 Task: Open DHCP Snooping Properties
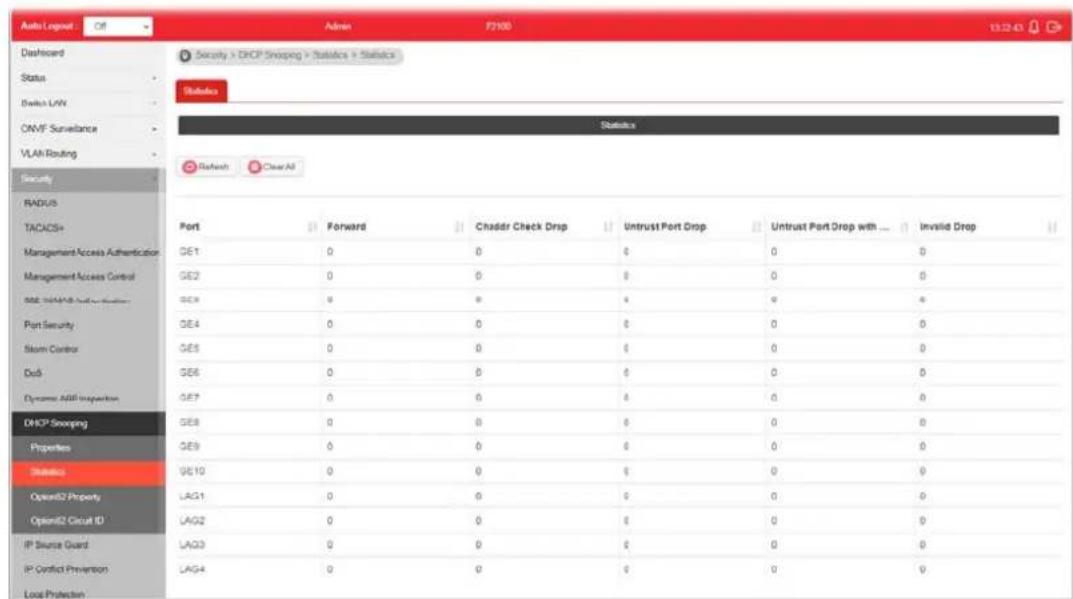pos(88,448)
